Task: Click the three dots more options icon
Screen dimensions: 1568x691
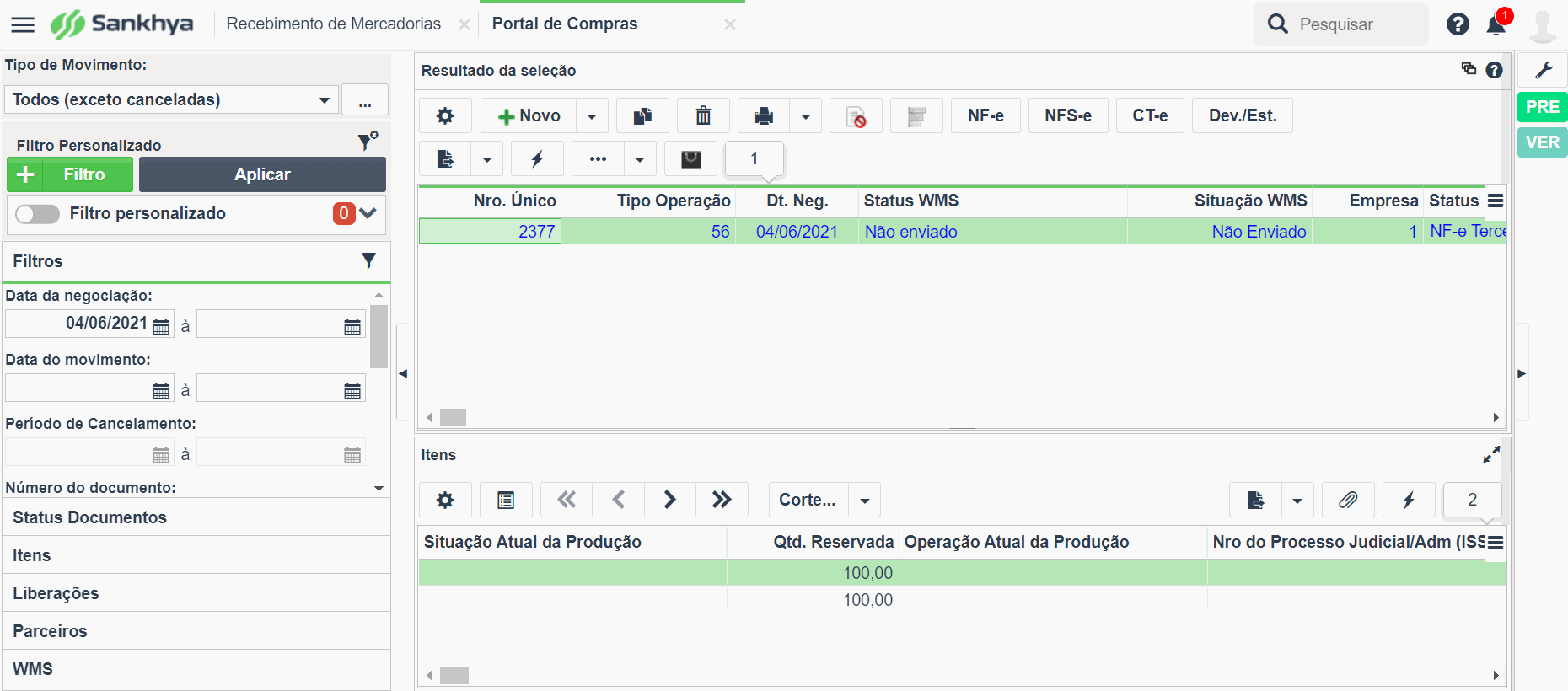Action: (598, 158)
